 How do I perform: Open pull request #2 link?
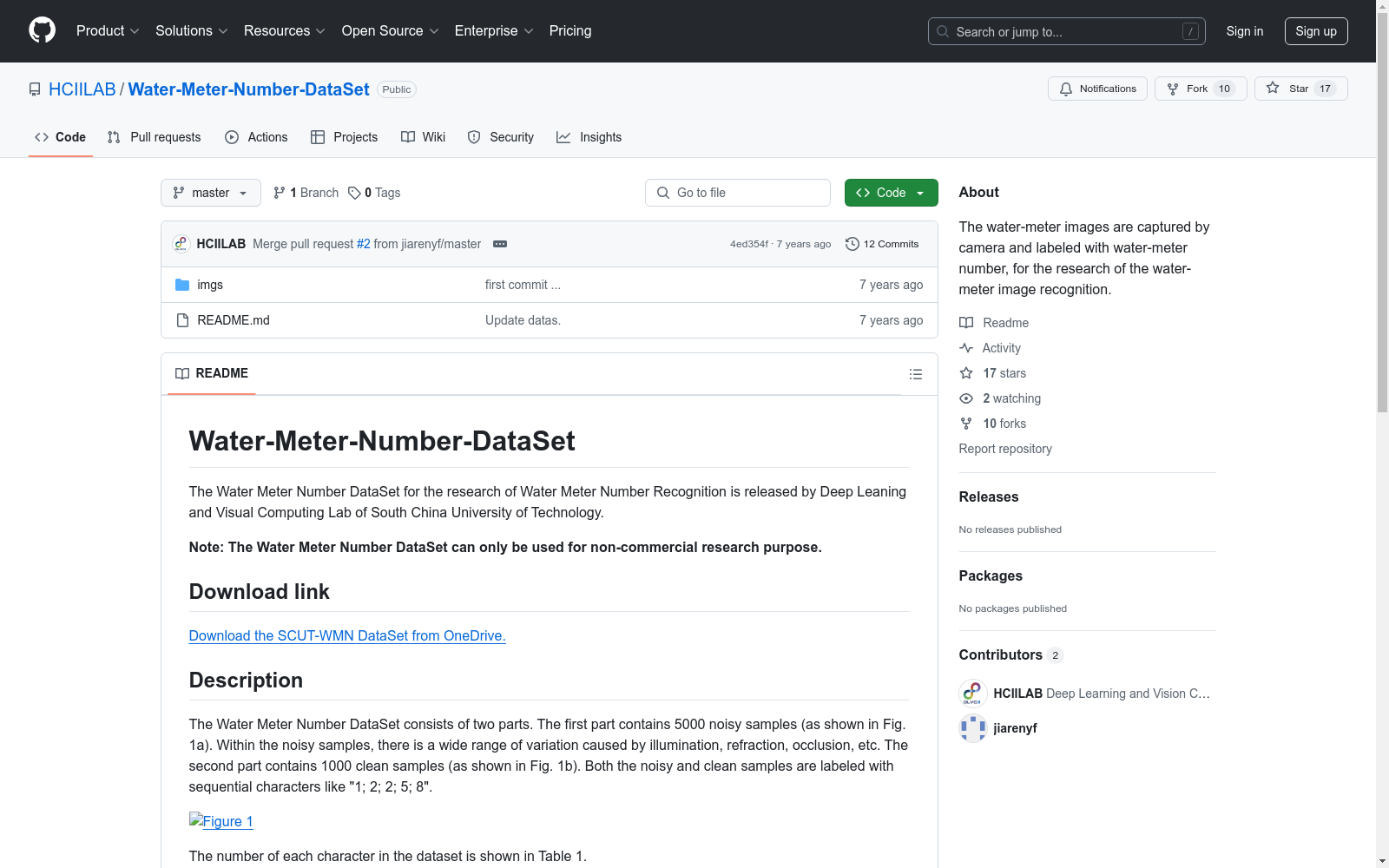click(x=363, y=244)
